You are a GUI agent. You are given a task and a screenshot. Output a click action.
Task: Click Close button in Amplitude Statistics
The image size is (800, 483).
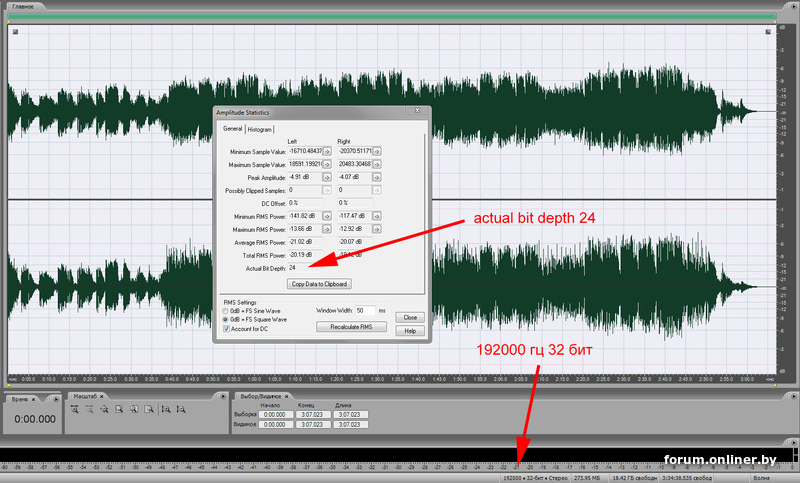click(410, 318)
